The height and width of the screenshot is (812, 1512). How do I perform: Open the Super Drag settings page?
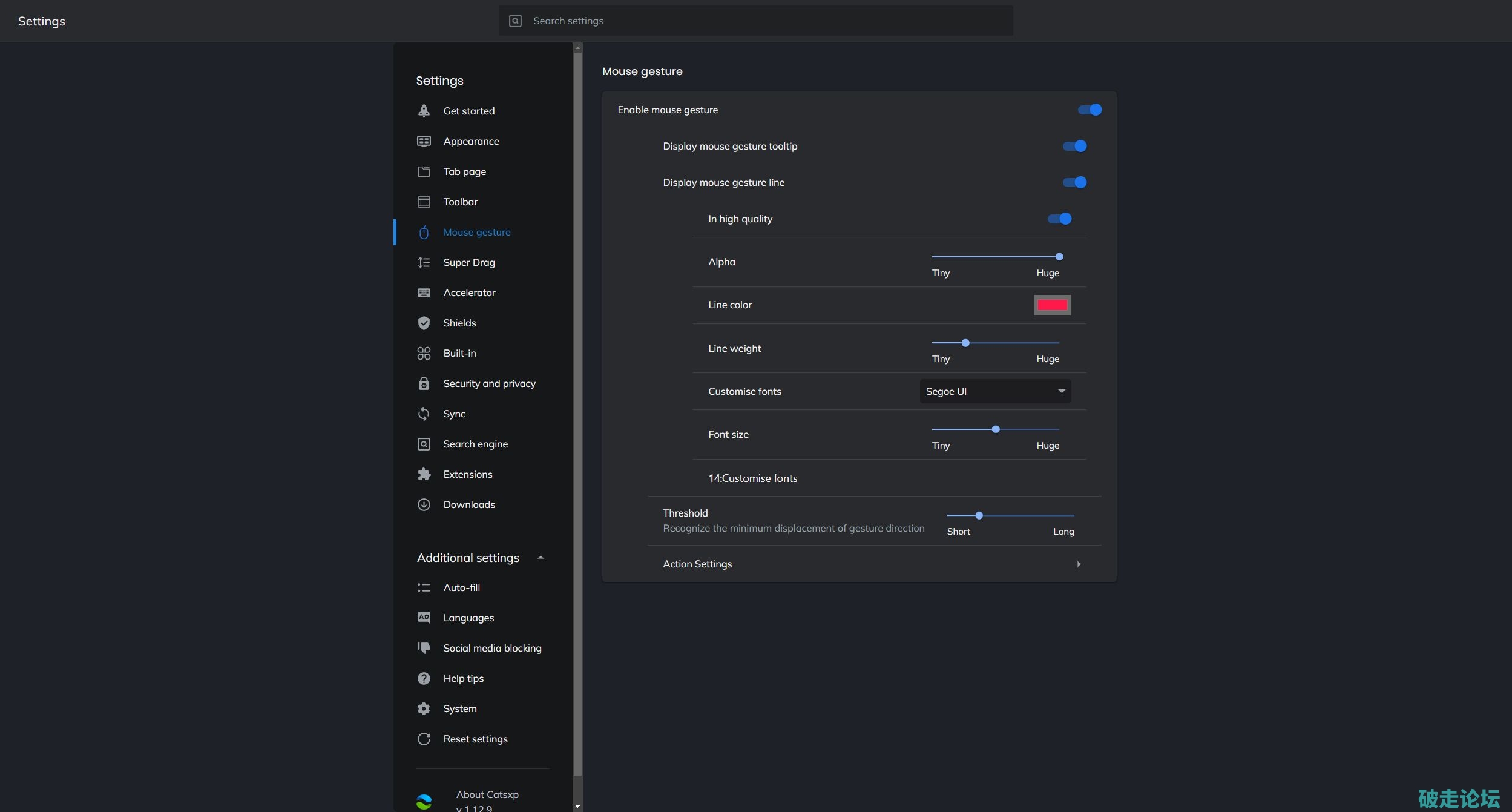468,262
